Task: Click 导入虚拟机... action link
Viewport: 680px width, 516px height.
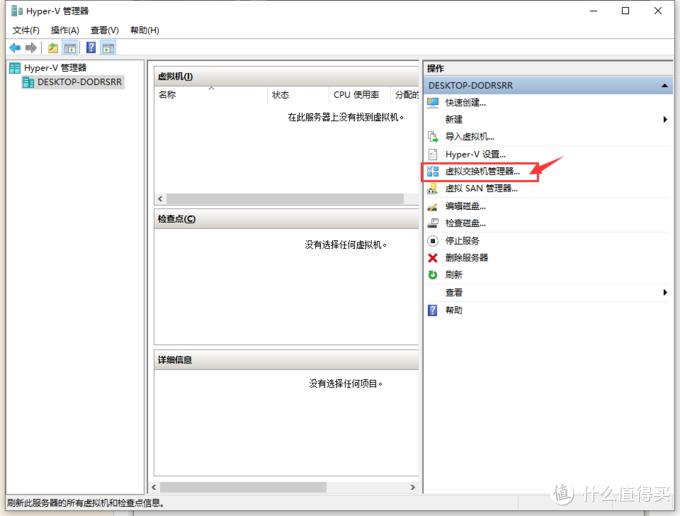Action: (x=470, y=137)
